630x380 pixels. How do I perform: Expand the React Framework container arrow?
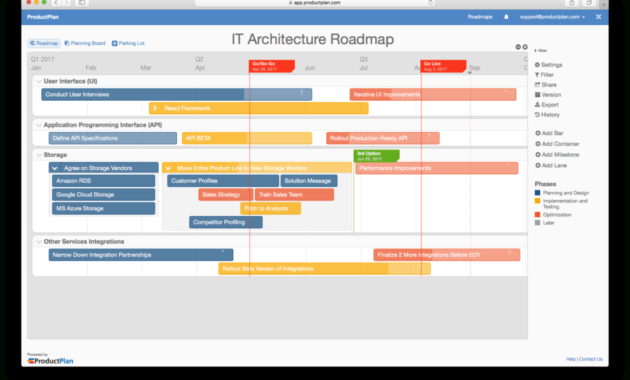155,108
